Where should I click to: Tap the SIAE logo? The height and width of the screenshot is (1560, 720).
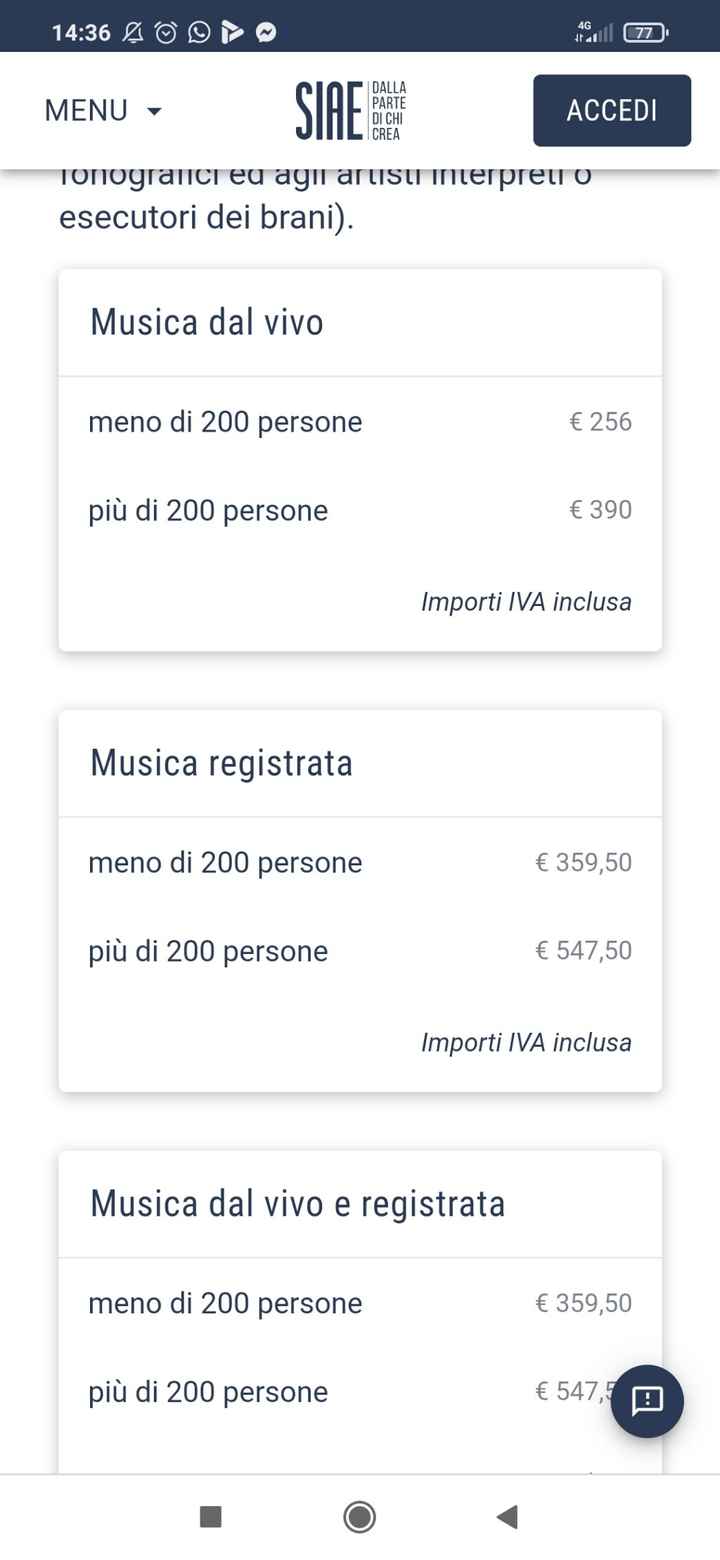pyautogui.click(x=351, y=110)
